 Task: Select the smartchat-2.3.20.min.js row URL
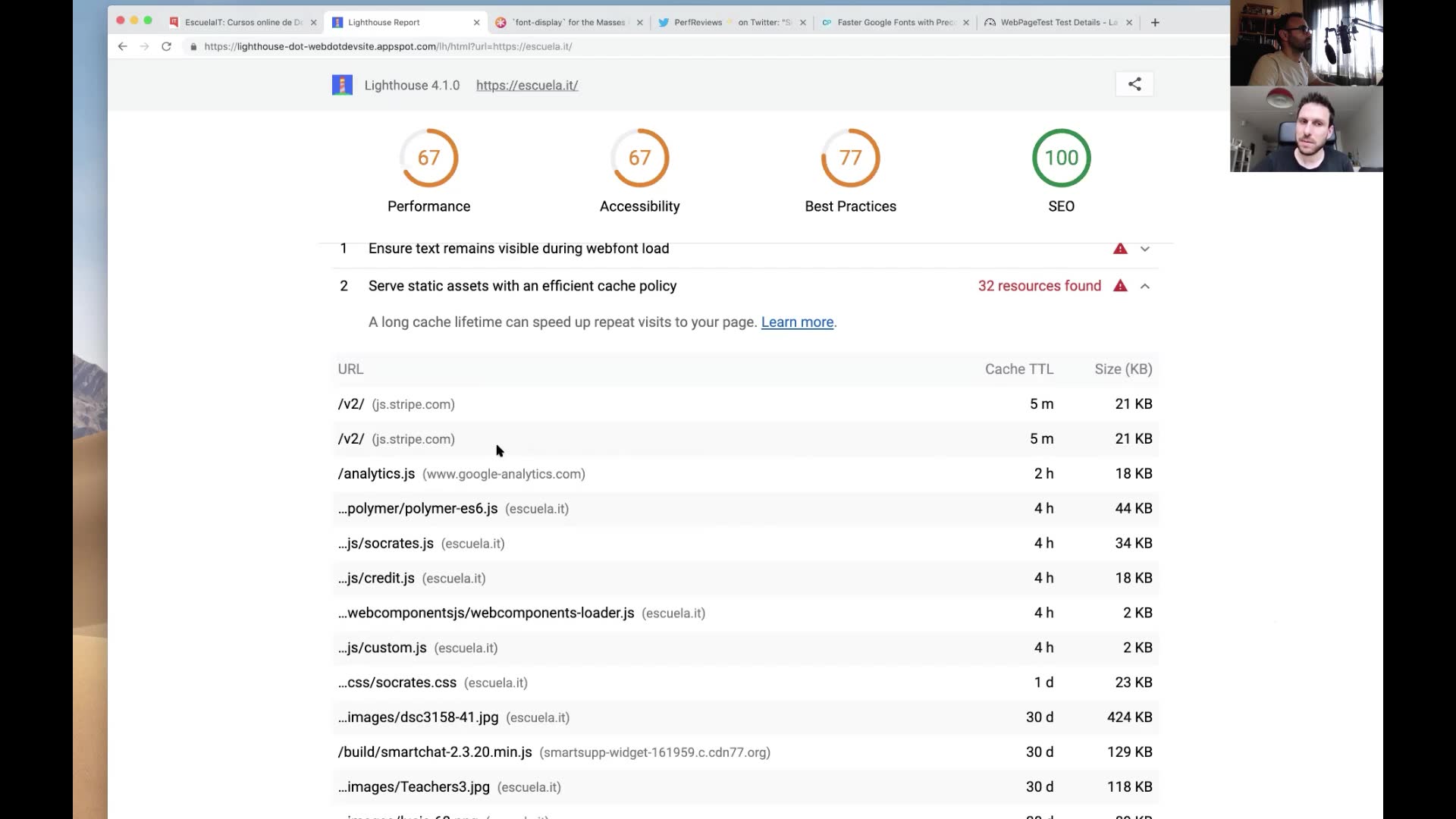pos(435,752)
